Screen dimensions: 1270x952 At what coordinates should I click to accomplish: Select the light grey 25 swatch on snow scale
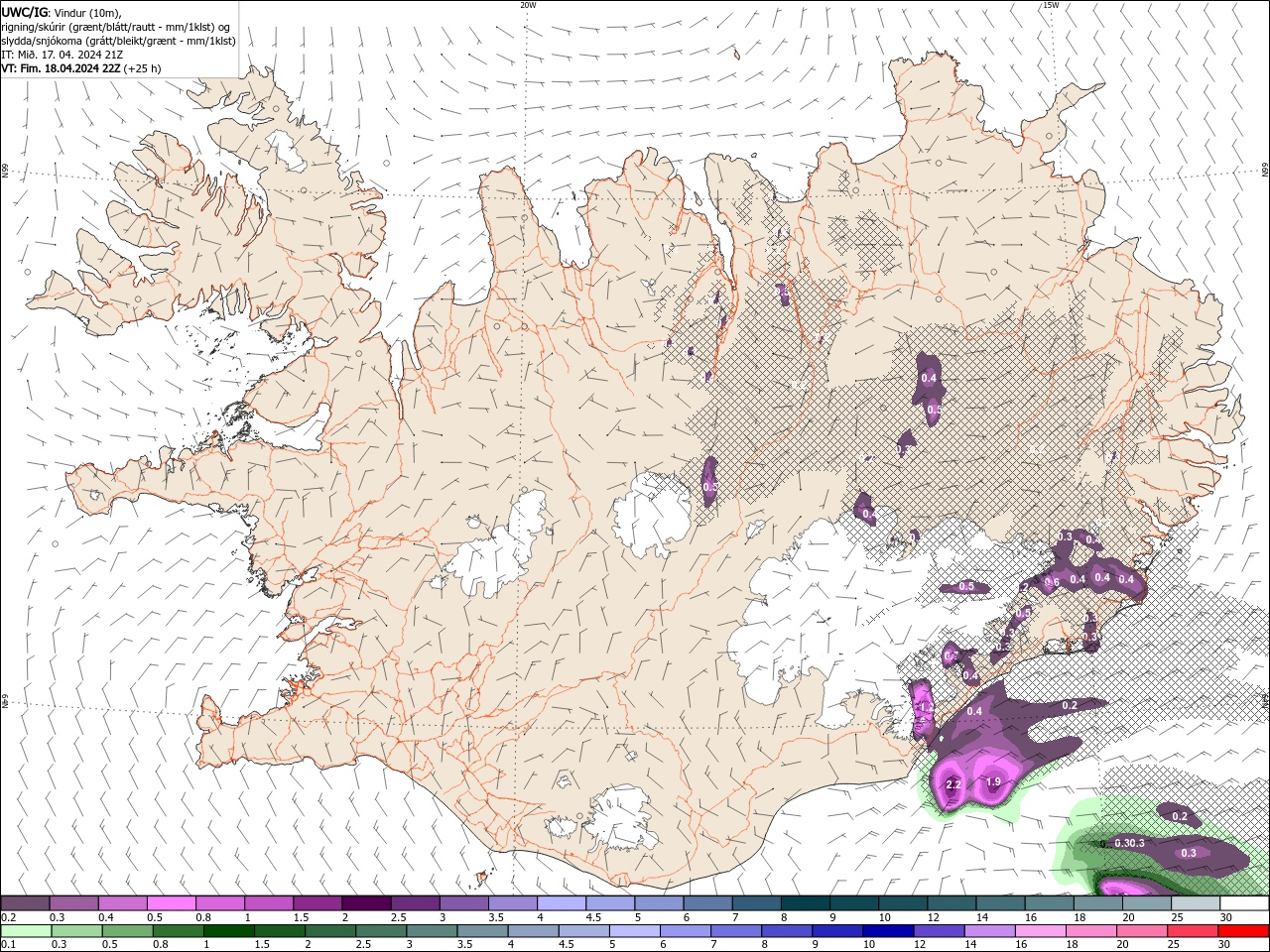coord(1195,903)
